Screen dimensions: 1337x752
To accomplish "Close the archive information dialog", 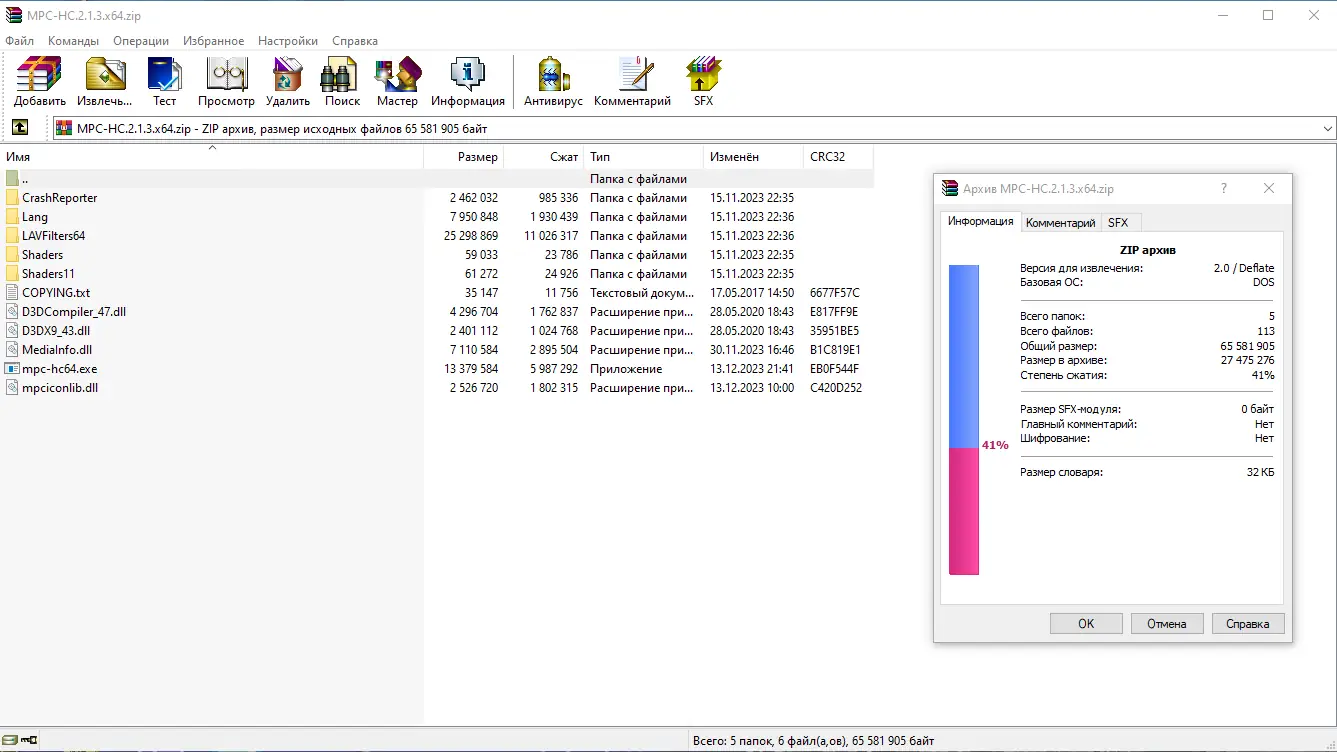I will (x=1269, y=188).
